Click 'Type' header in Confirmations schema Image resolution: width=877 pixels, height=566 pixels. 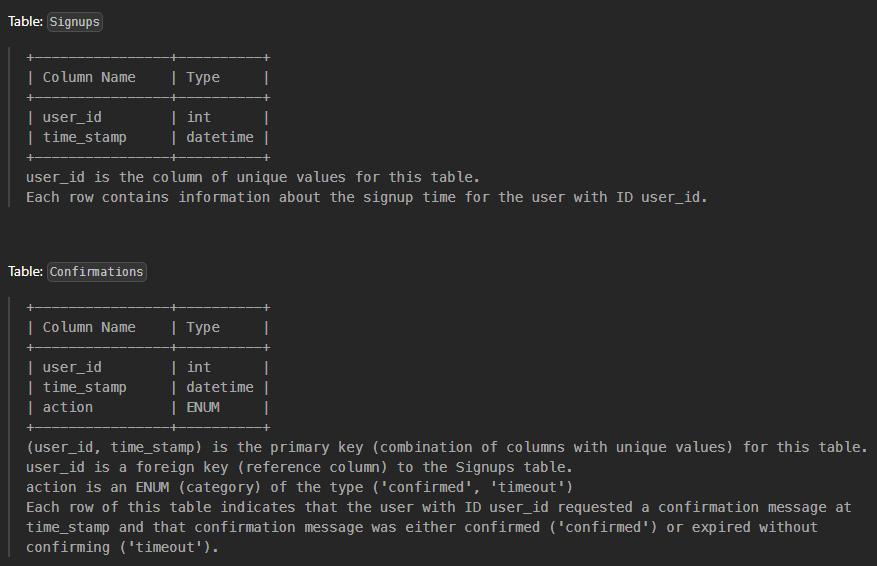tap(203, 327)
